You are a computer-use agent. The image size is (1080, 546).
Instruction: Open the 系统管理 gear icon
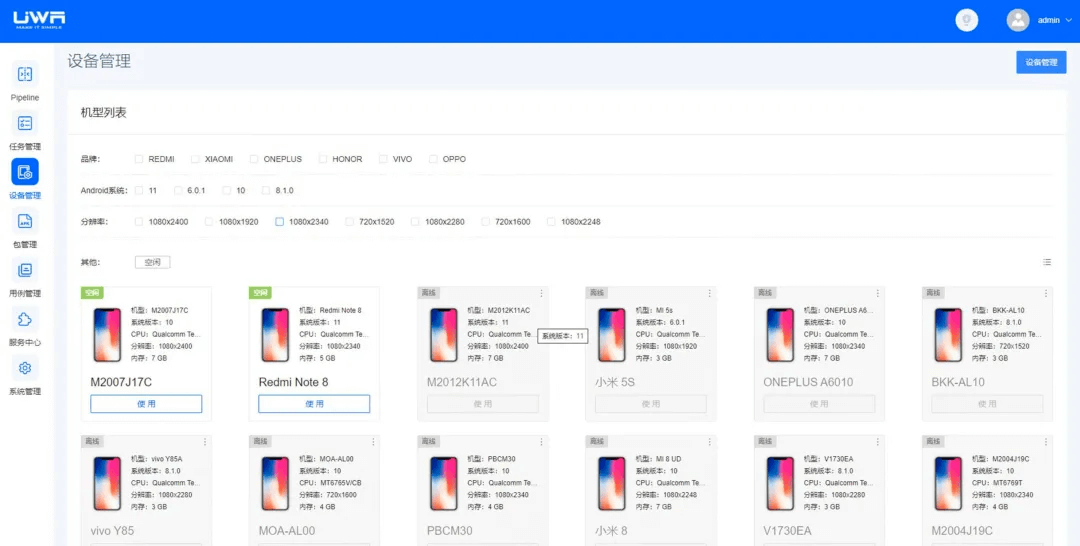tap(25, 368)
